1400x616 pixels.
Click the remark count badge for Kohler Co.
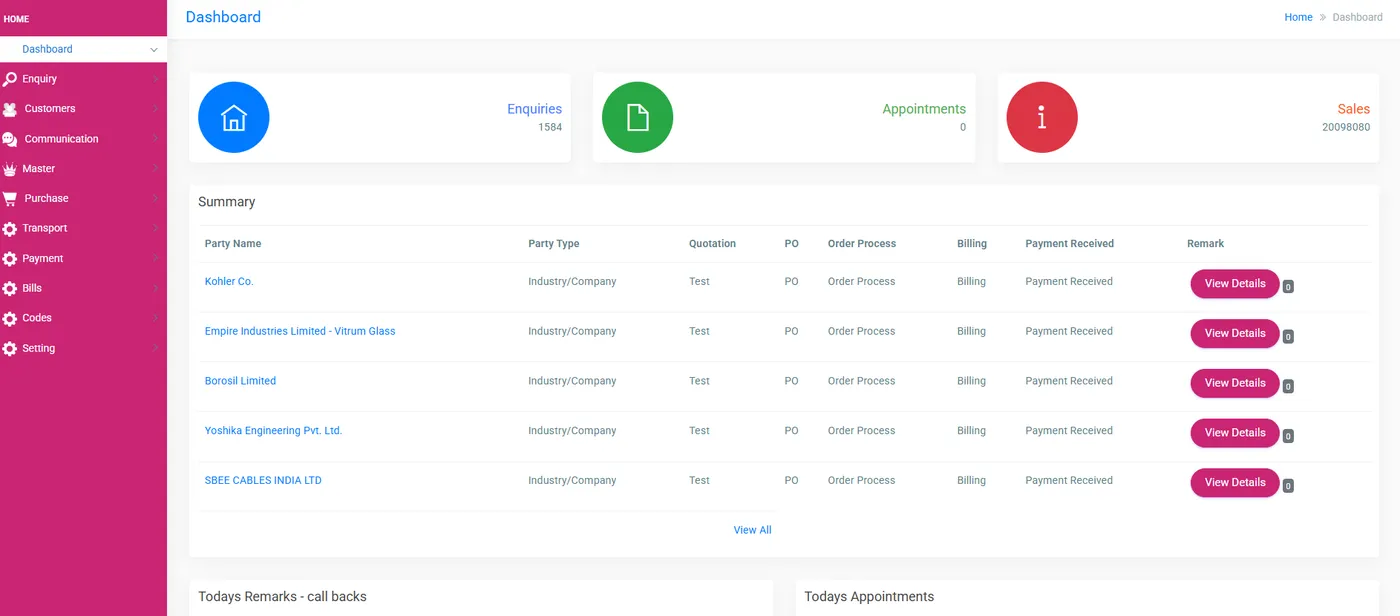(x=1288, y=287)
